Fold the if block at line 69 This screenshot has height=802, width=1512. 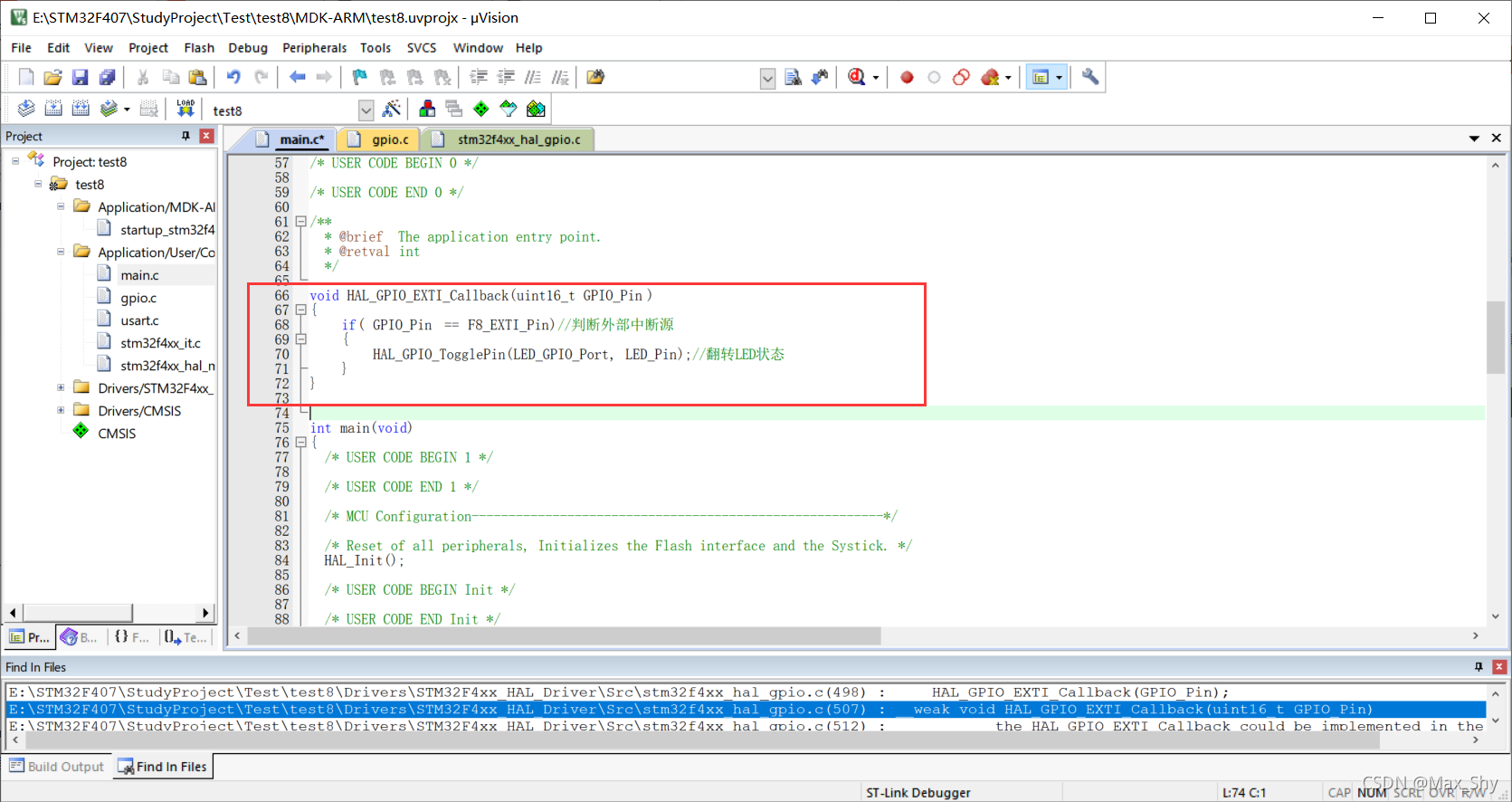[301, 339]
